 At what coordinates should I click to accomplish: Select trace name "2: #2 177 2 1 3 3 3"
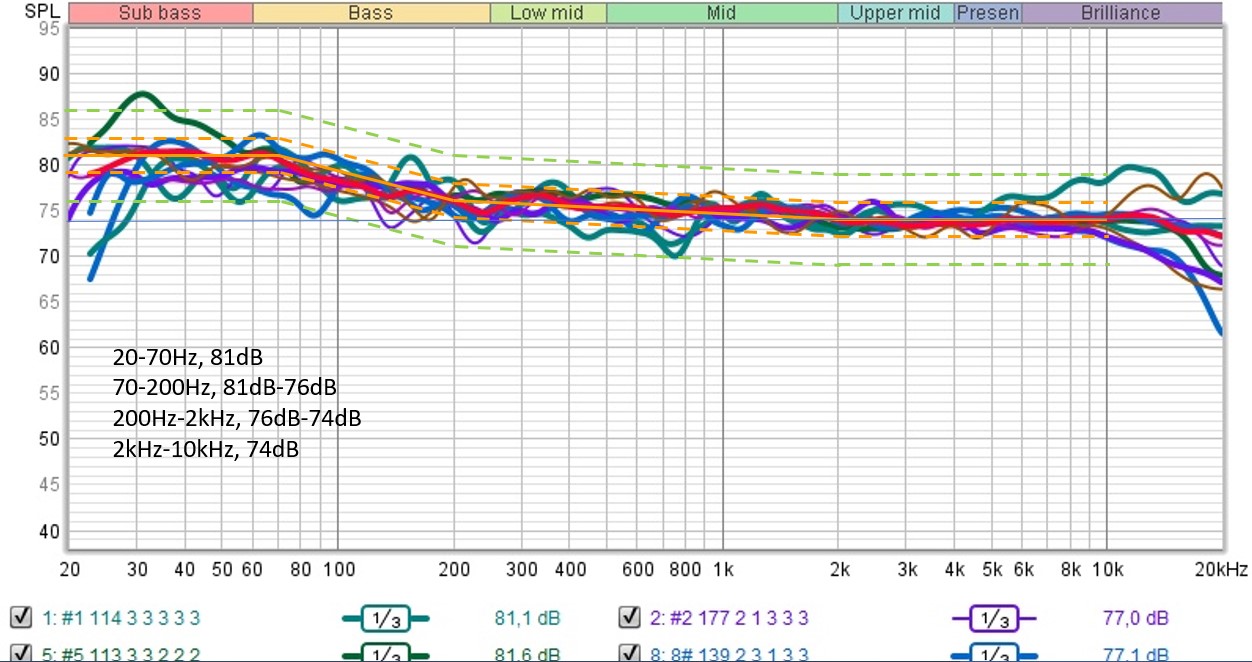[x=728, y=618]
